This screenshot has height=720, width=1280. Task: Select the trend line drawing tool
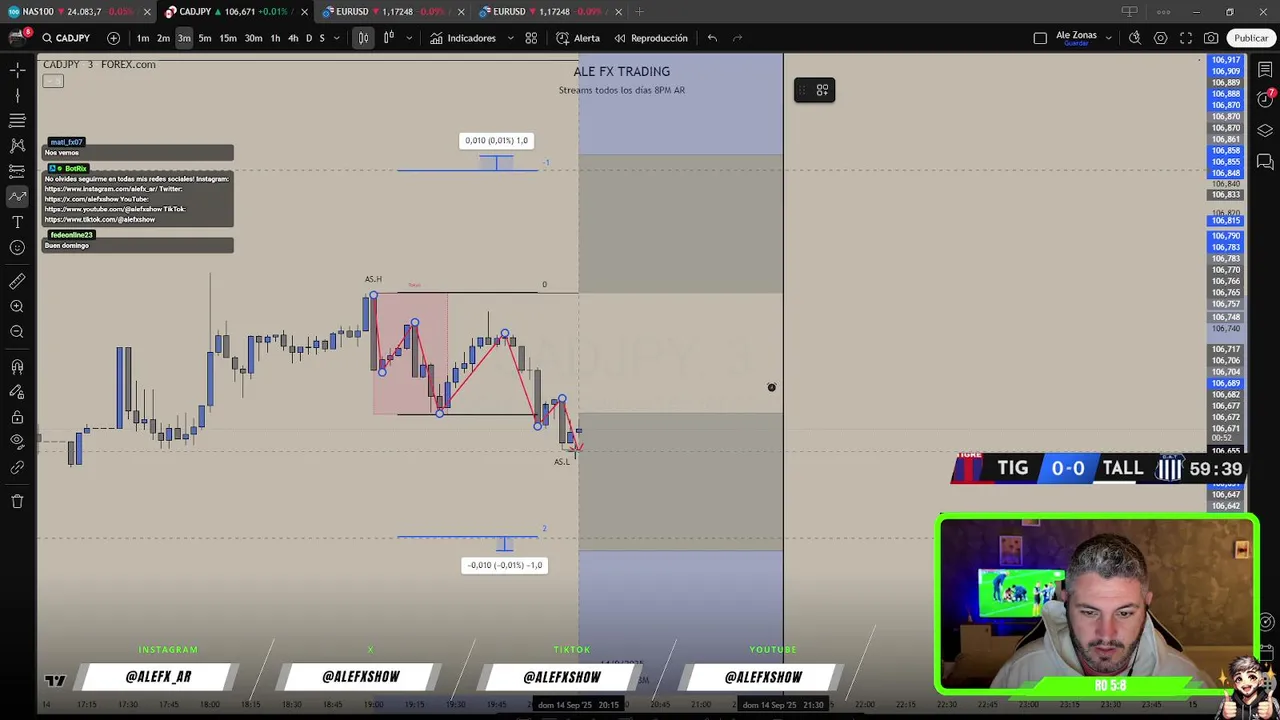tap(17, 95)
